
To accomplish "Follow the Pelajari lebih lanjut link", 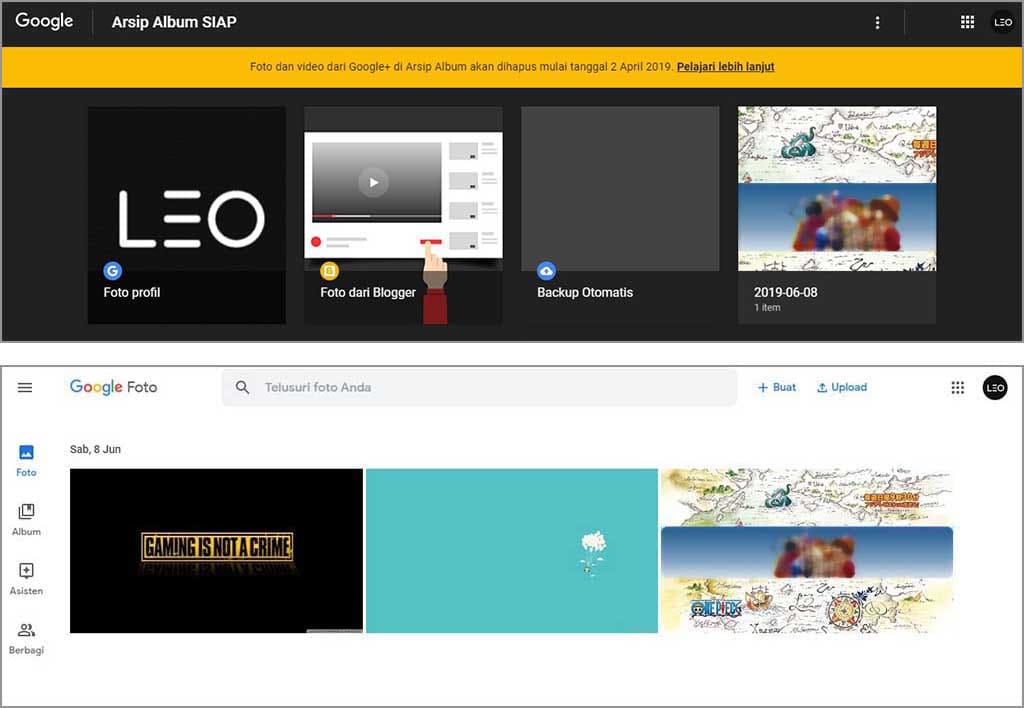I will (x=725, y=67).
